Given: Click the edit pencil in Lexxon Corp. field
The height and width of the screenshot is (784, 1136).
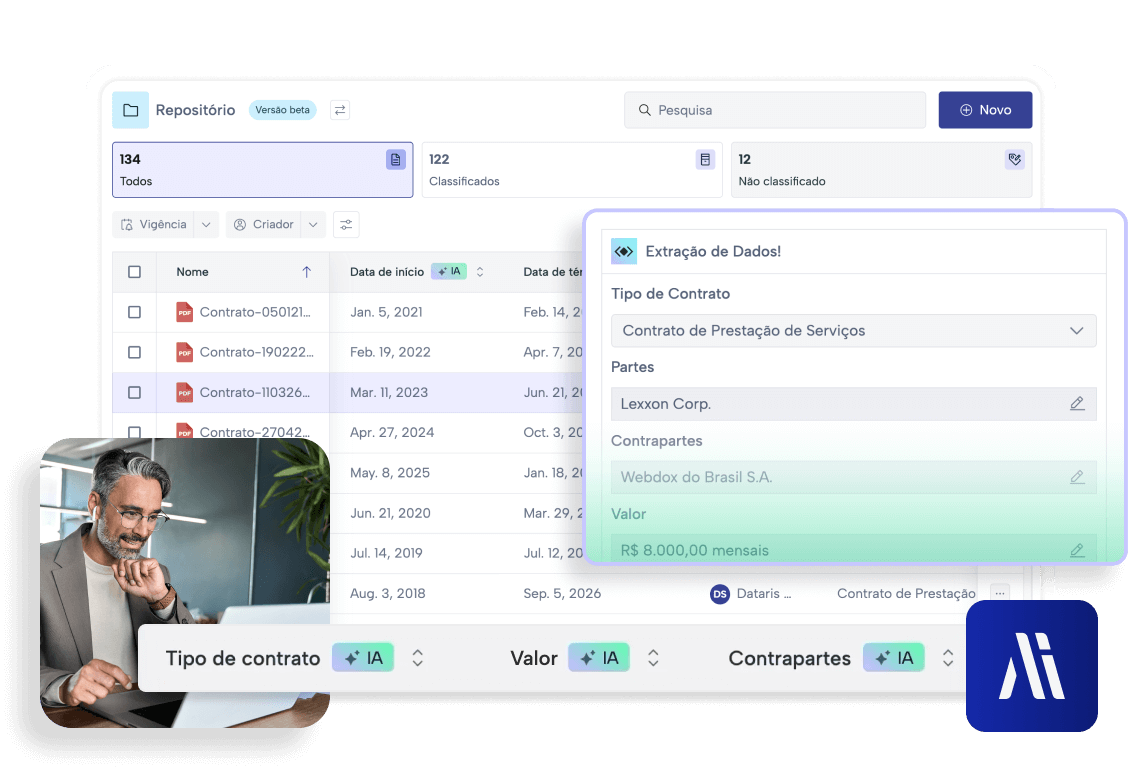Looking at the screenshot, I should 1077,404.
